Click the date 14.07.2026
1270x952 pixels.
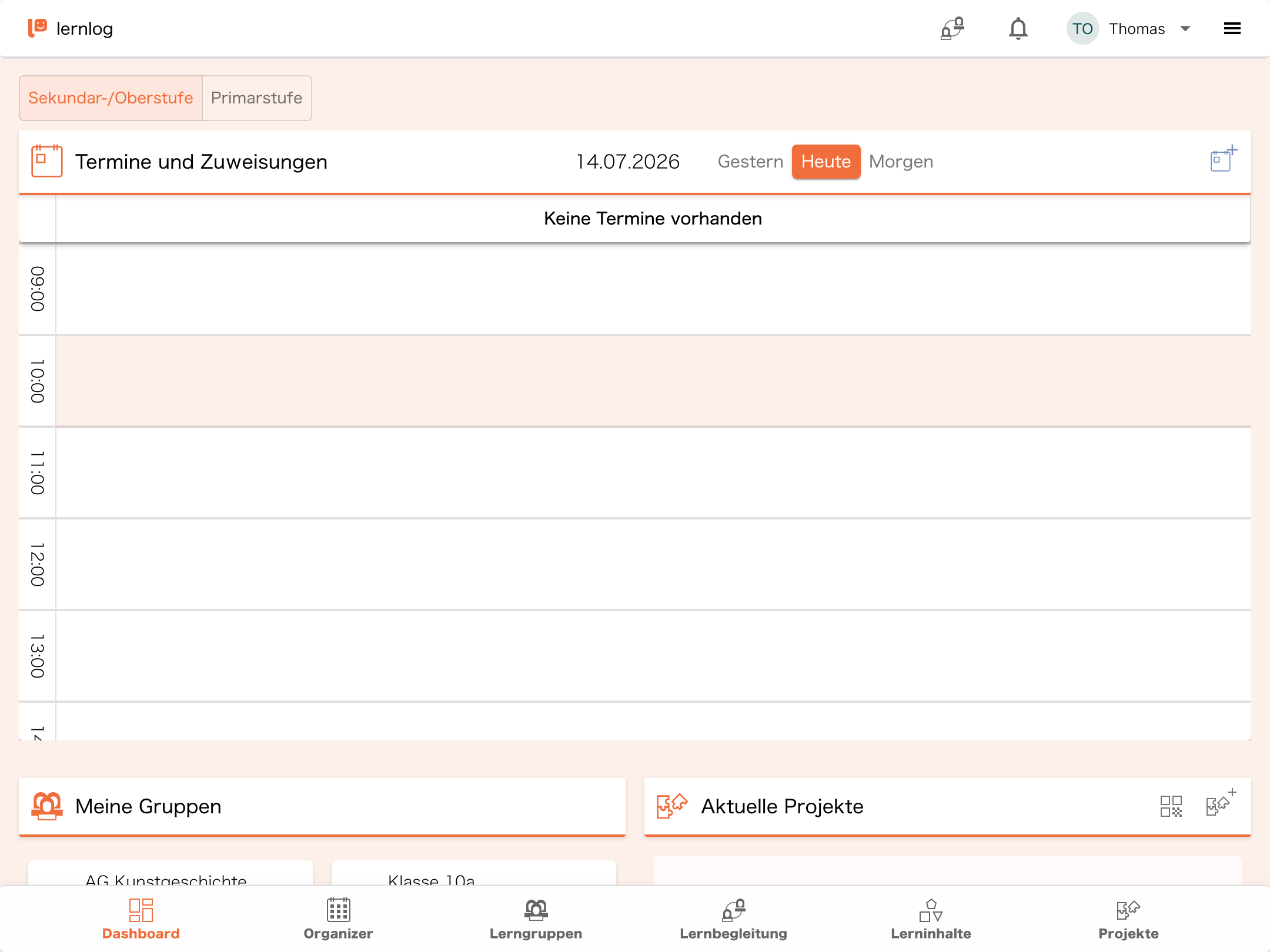coord(627,162)
